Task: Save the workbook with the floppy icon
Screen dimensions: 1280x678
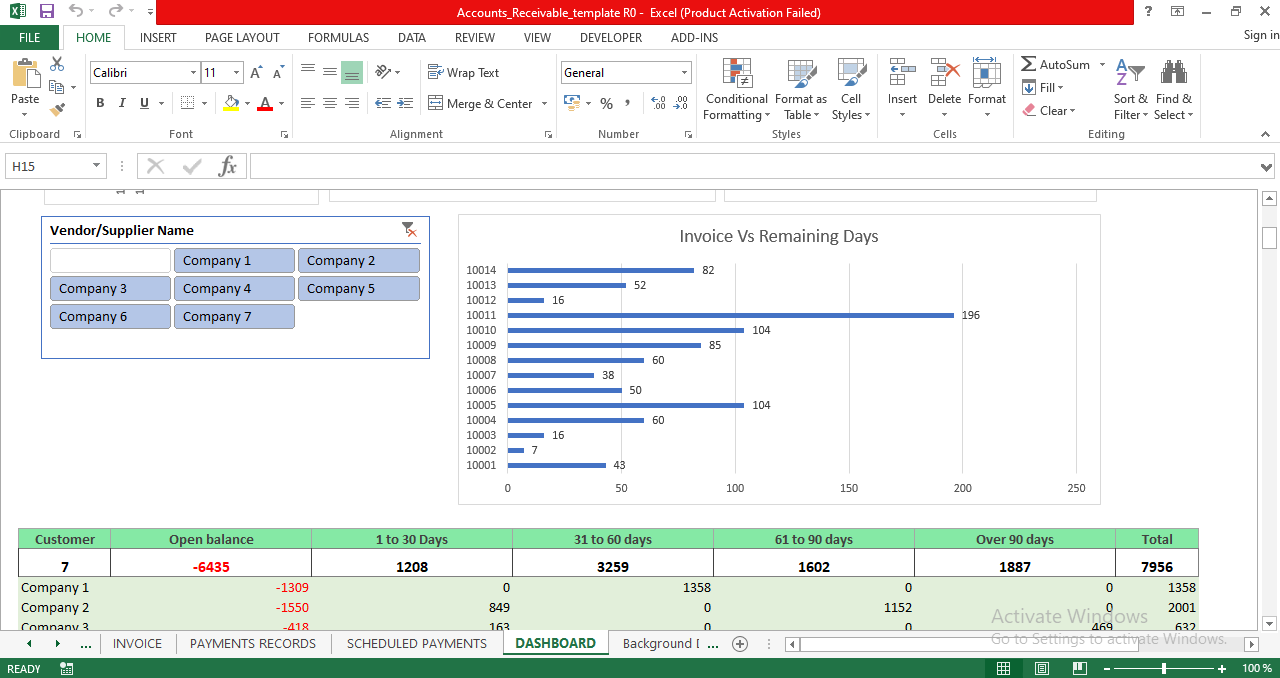Action: coord(46,12)
